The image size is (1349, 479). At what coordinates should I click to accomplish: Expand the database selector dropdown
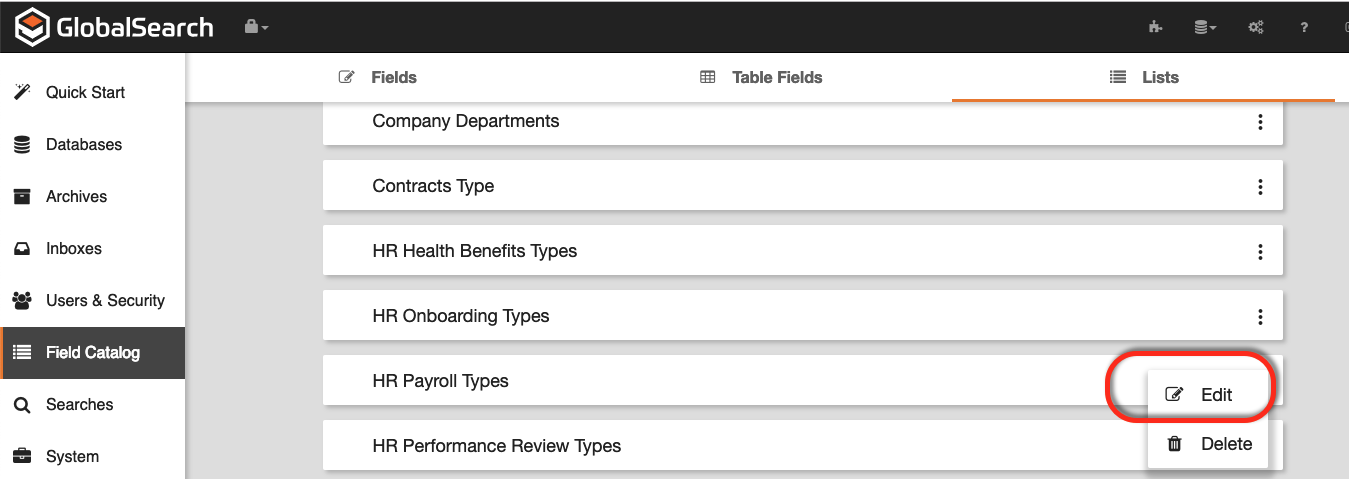[x=1205, y=27]
